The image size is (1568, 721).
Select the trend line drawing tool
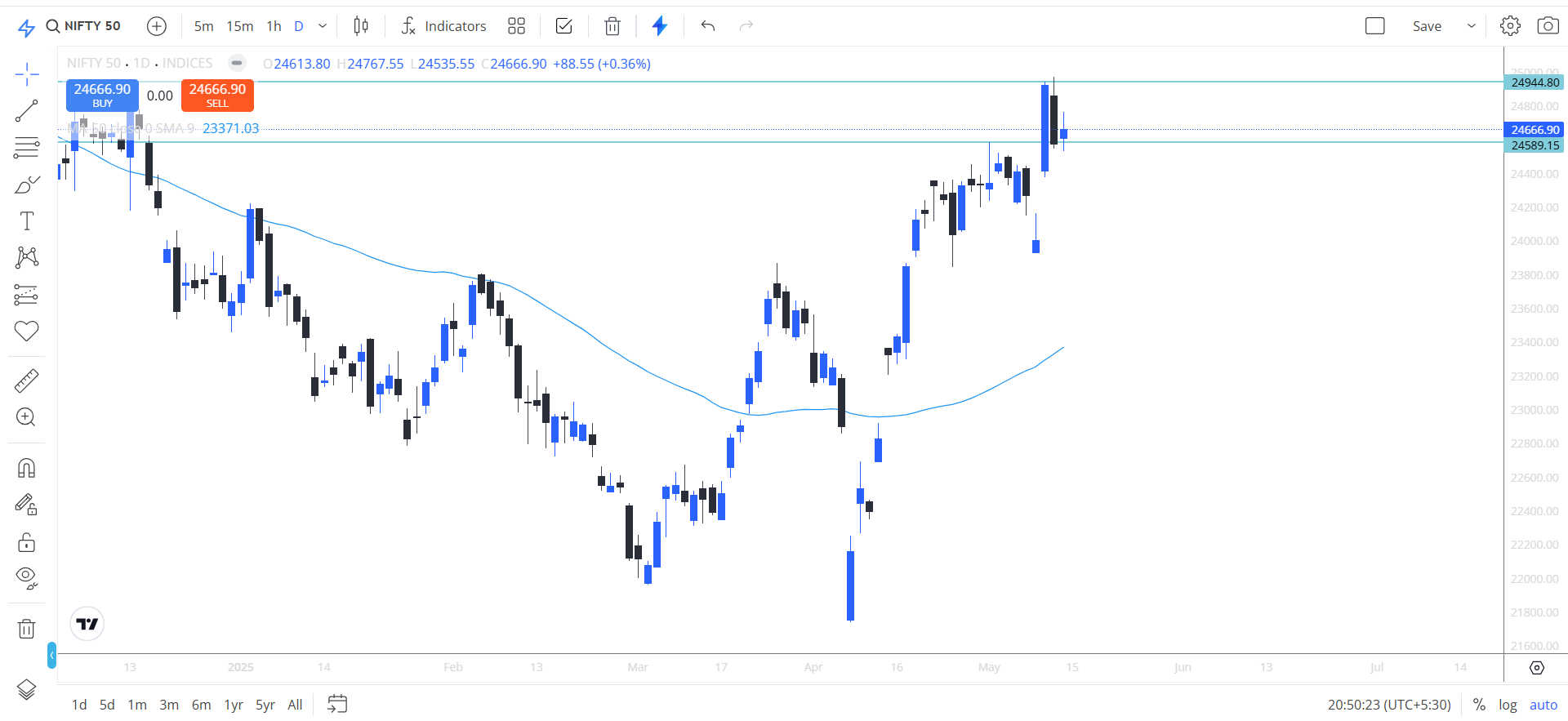click(x=27, y=111)
